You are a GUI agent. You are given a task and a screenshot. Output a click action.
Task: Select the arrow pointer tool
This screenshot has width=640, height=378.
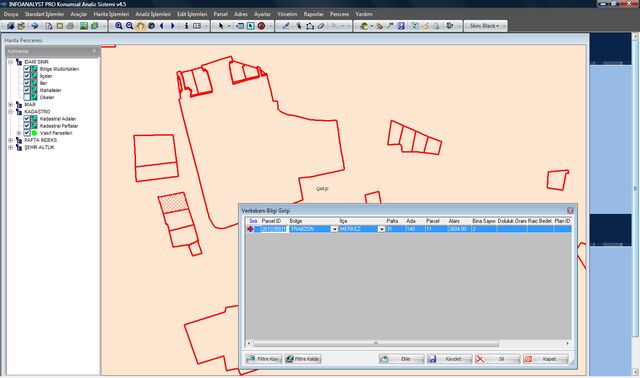221,26
